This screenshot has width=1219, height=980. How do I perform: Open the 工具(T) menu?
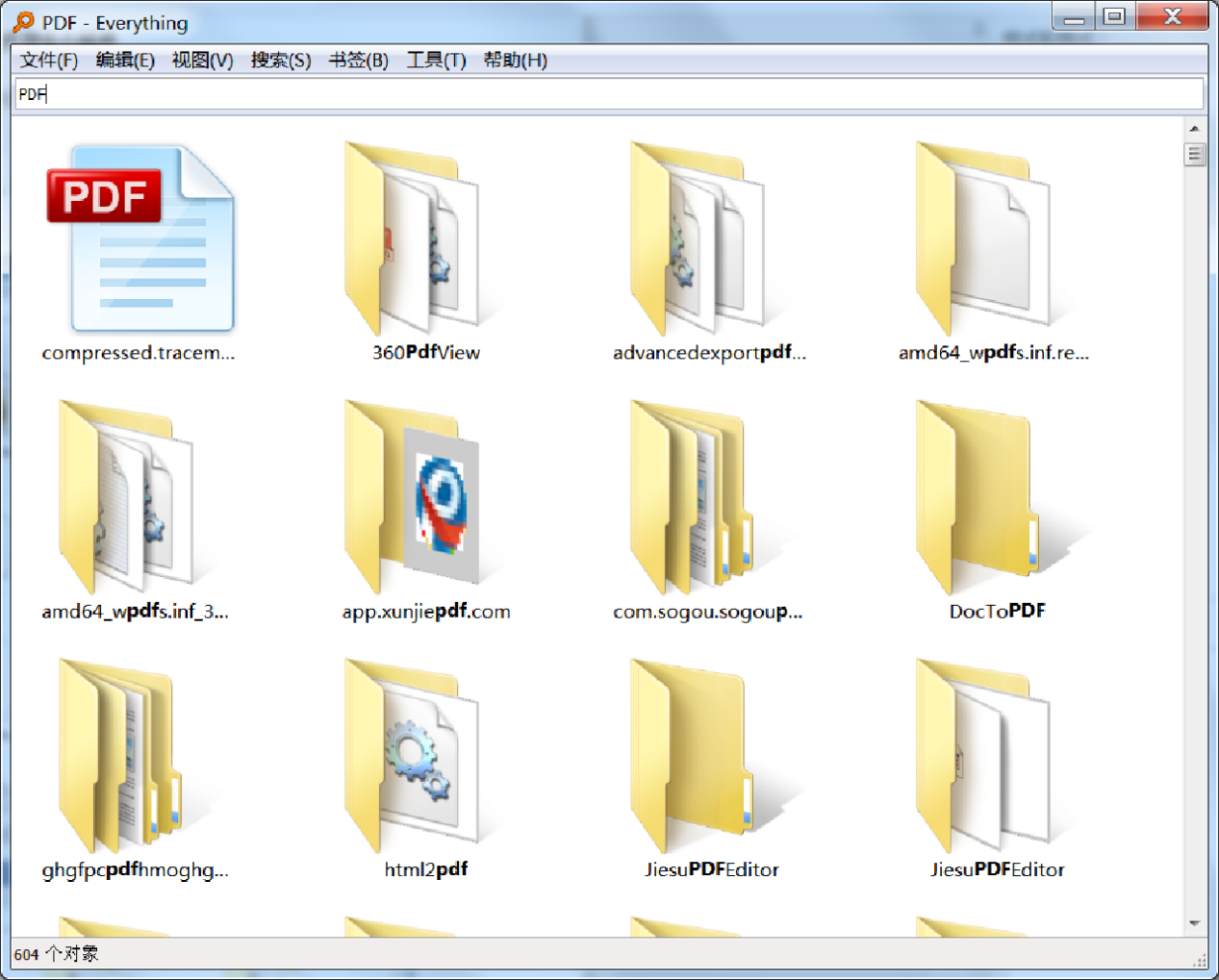click(x=437, y=61)
